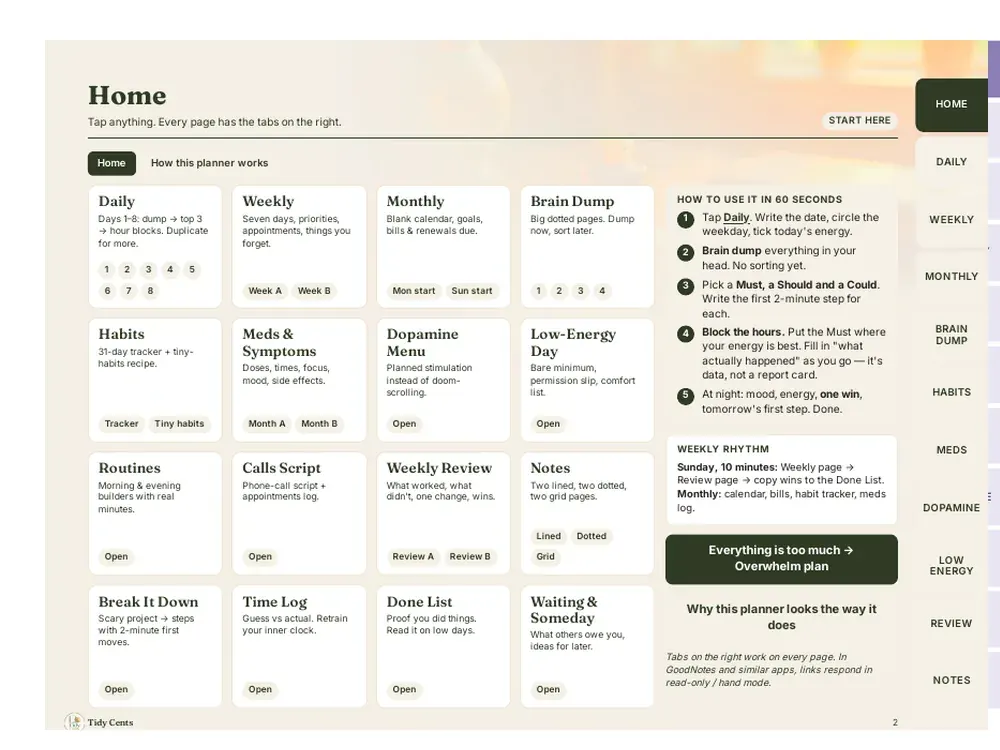This screenshot has height=750, width=1000.
Task: Jump to the MEDS side tab
Action: click(951, 450)
